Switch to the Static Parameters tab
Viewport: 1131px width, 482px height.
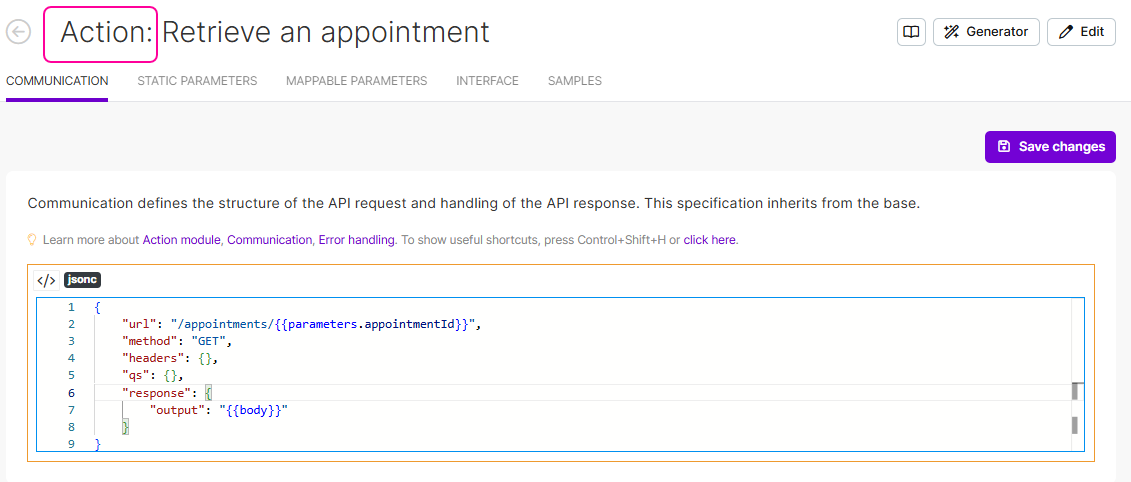[x=197, y=81]
